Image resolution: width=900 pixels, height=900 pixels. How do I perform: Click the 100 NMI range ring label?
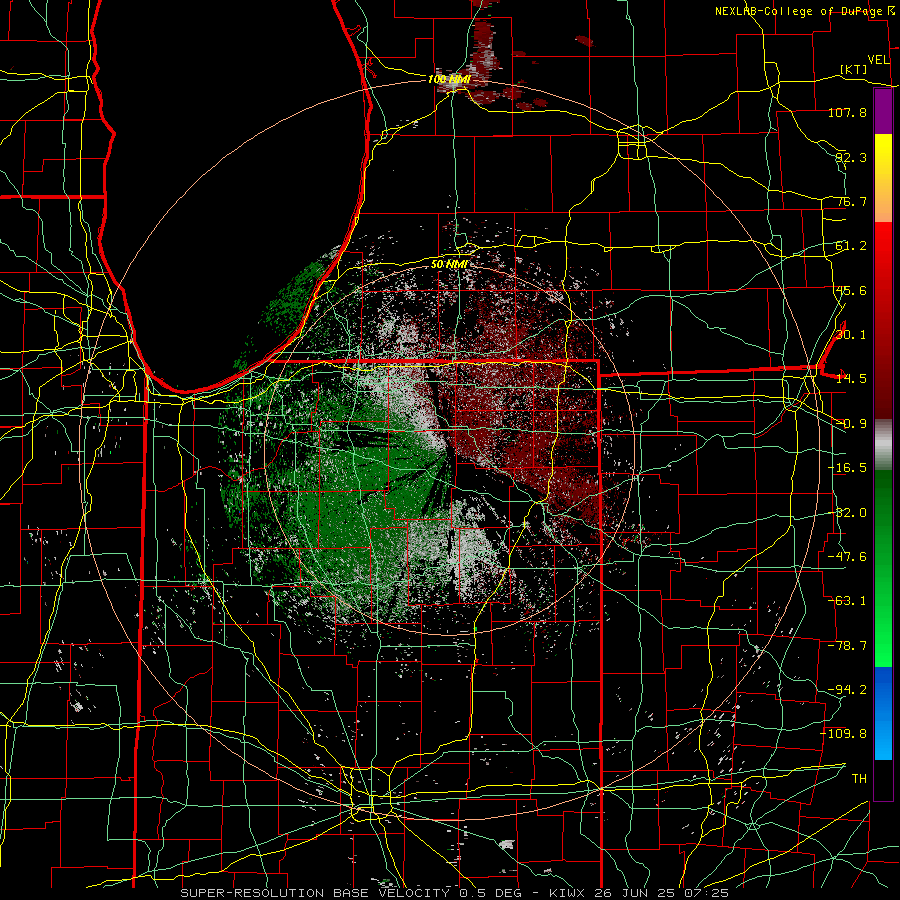click(449, 79)
